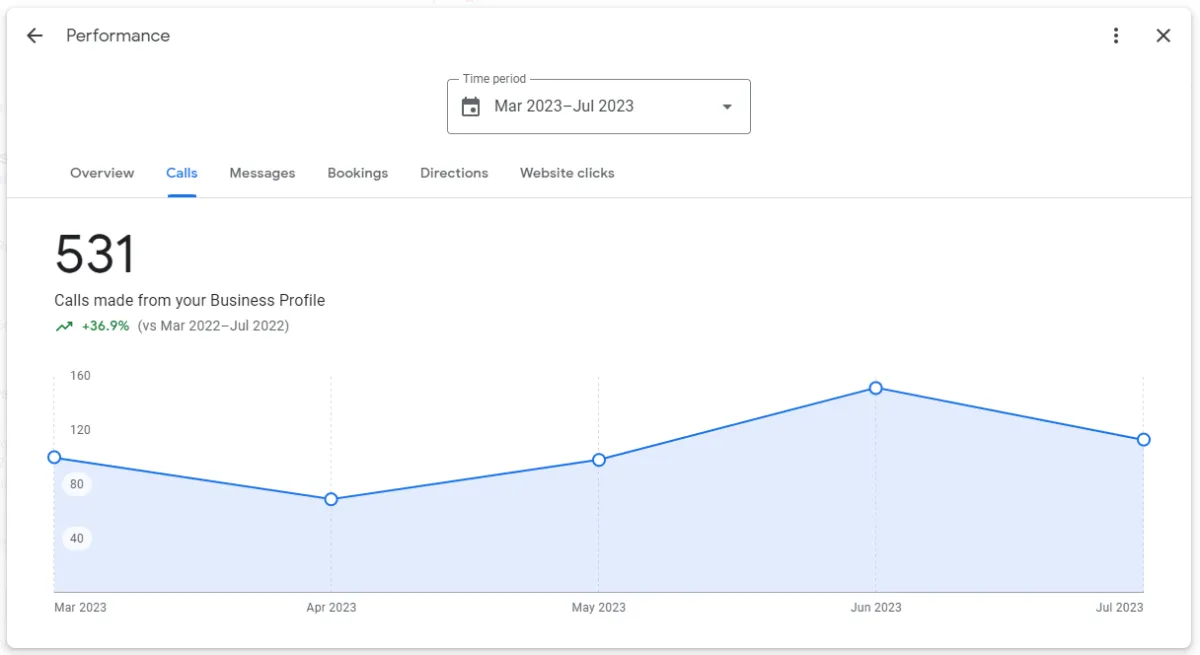Screen dimensions: 1200x655
Task: Select the Calls tab
Action: tap(182, 173)
